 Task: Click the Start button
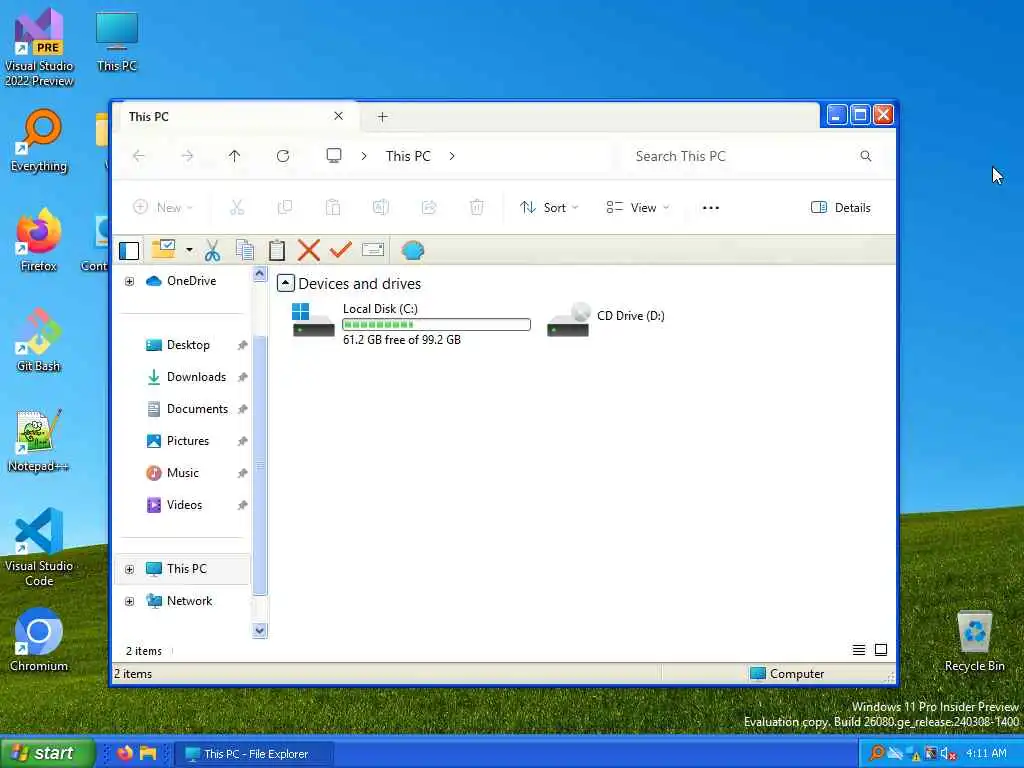(47, 753)
